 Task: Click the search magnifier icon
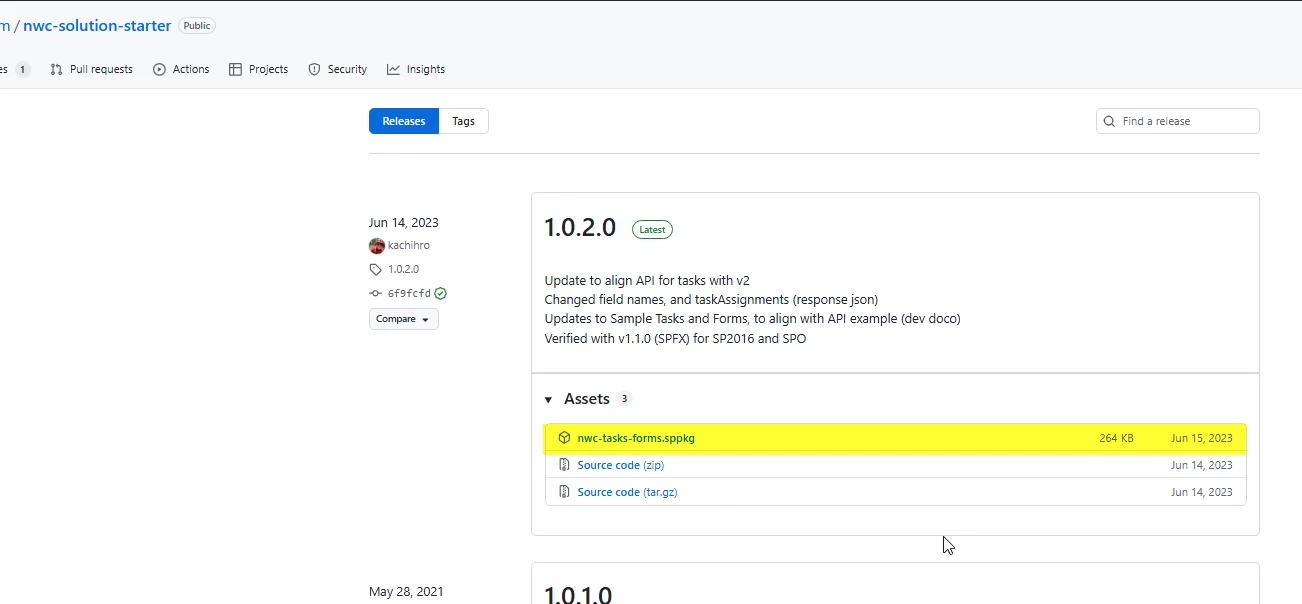pos(1109,121)
